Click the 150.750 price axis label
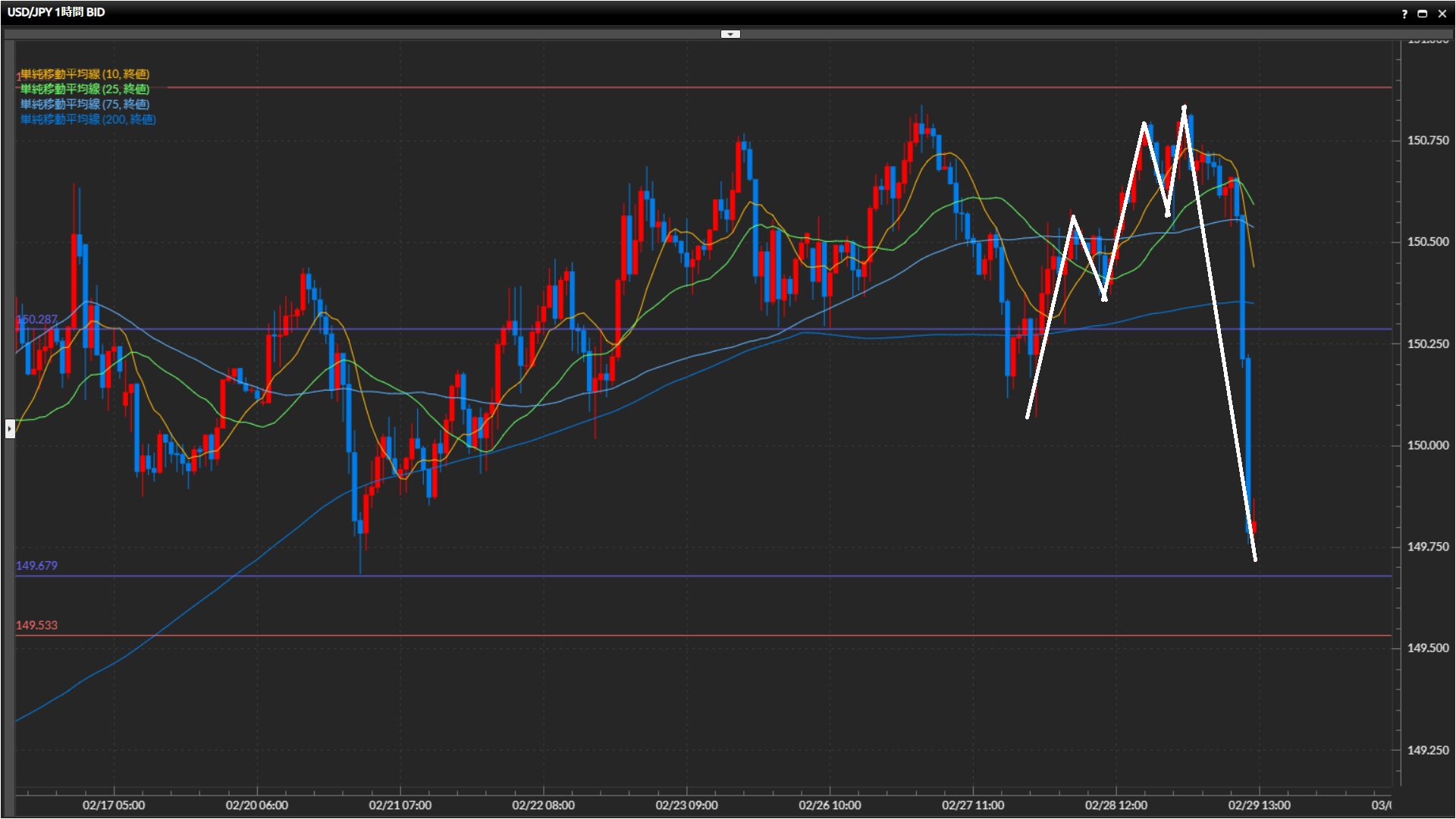The height and width of the screenshot is (819, 1456). click(1427, 140)
